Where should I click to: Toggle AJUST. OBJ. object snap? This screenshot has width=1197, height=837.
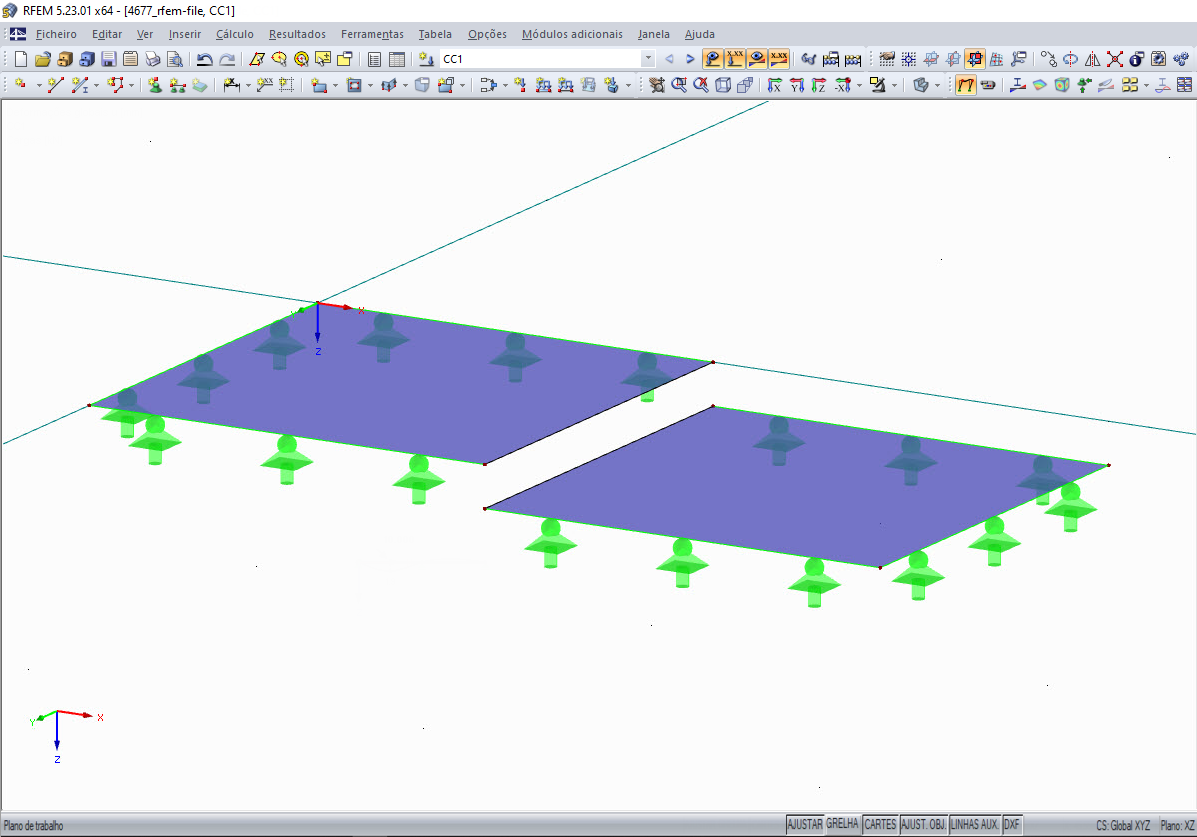923,825
